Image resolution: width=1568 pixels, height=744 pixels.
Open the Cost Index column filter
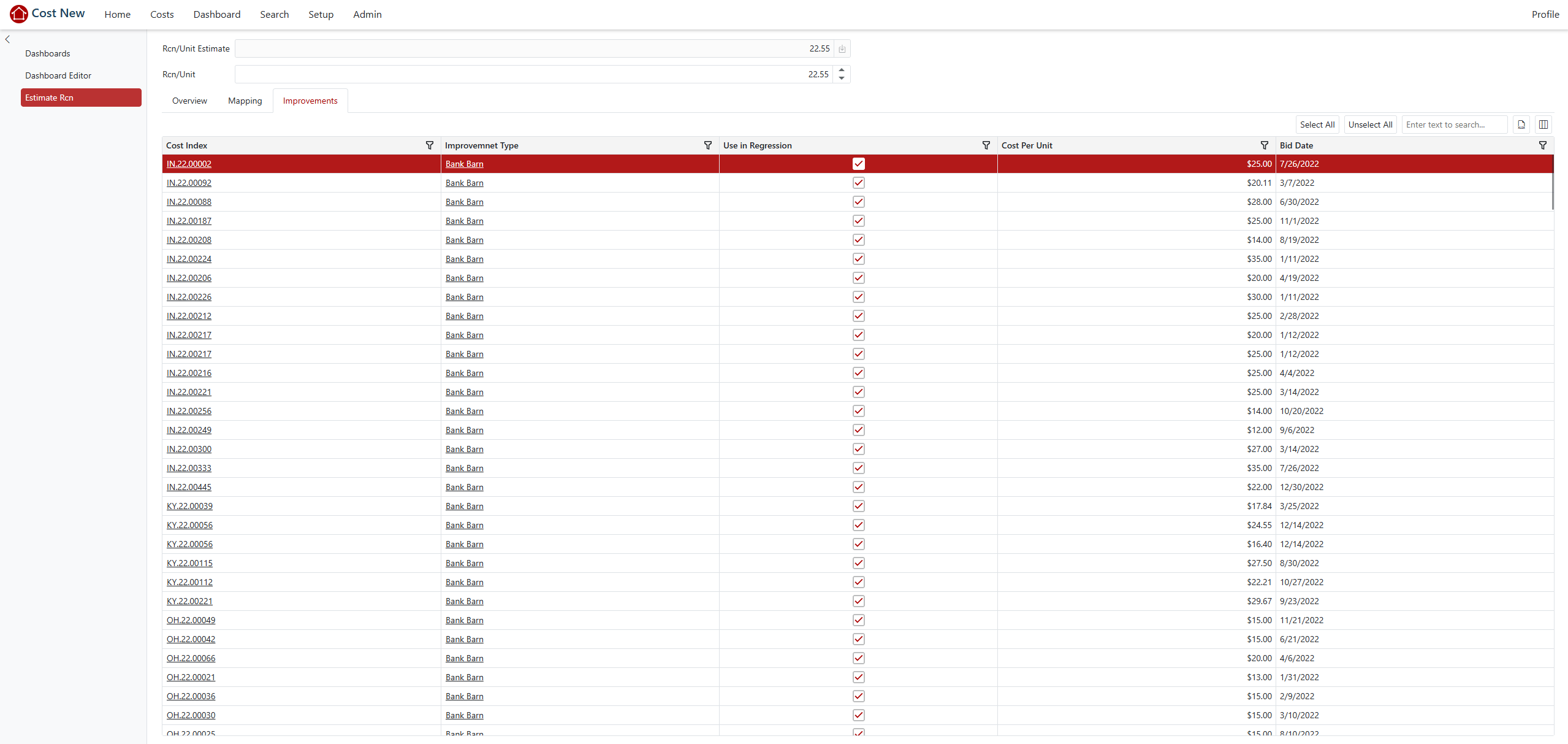coord(429,145)
